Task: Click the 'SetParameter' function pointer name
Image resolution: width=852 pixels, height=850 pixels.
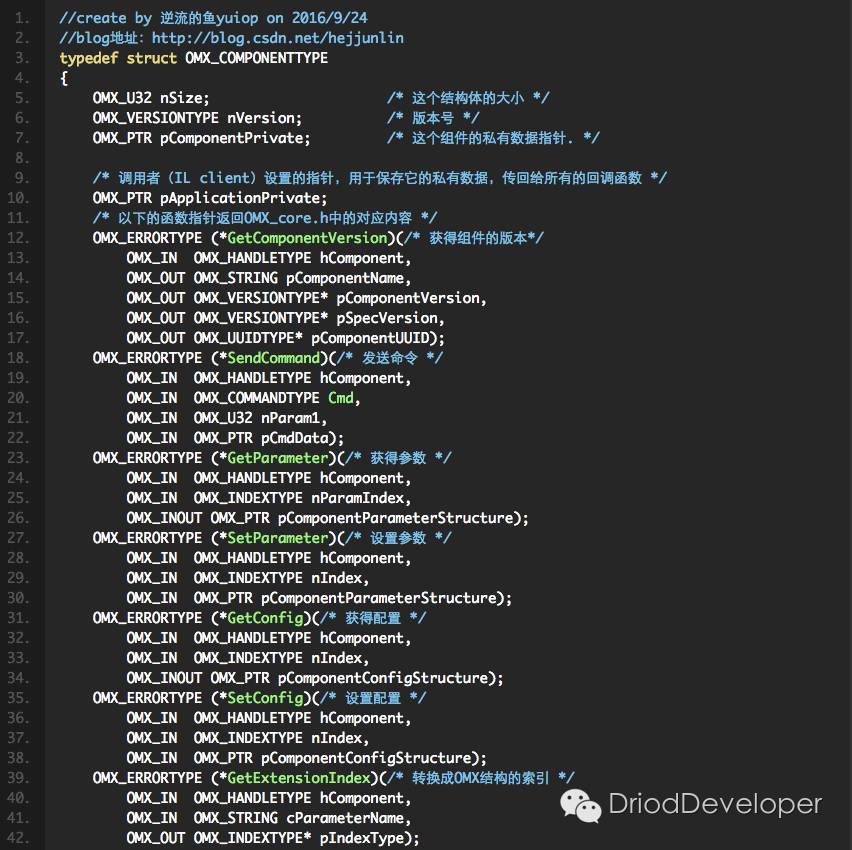Action: coord(278,538)
